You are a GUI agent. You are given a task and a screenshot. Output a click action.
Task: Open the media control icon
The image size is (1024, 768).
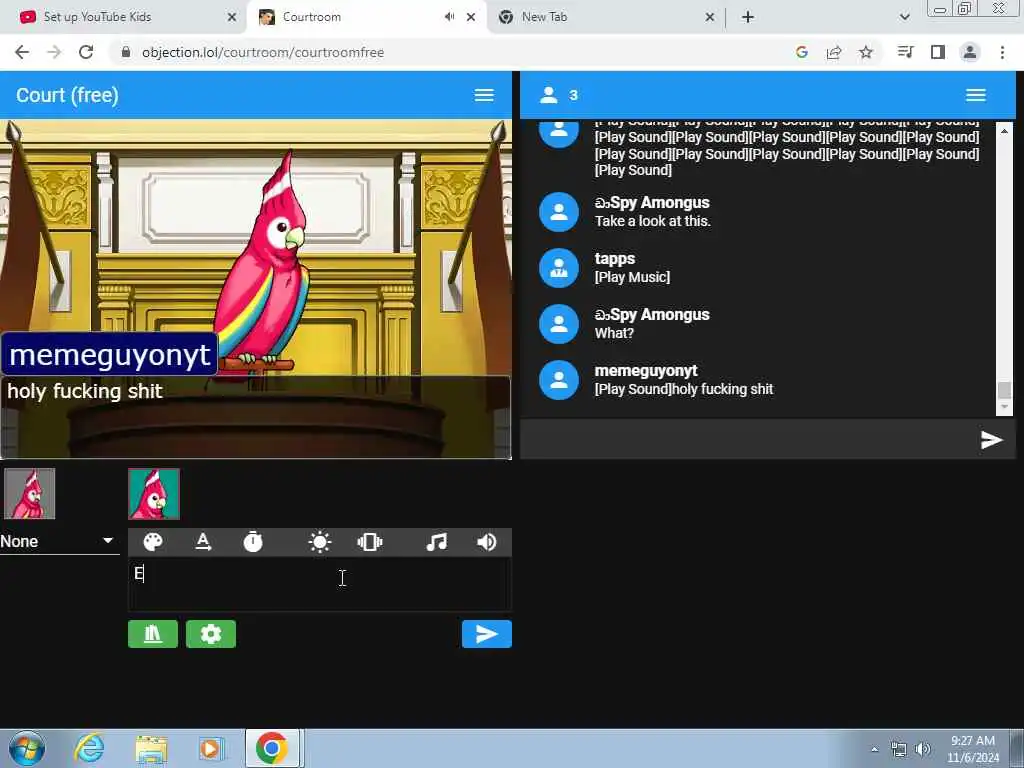[905, 52]
